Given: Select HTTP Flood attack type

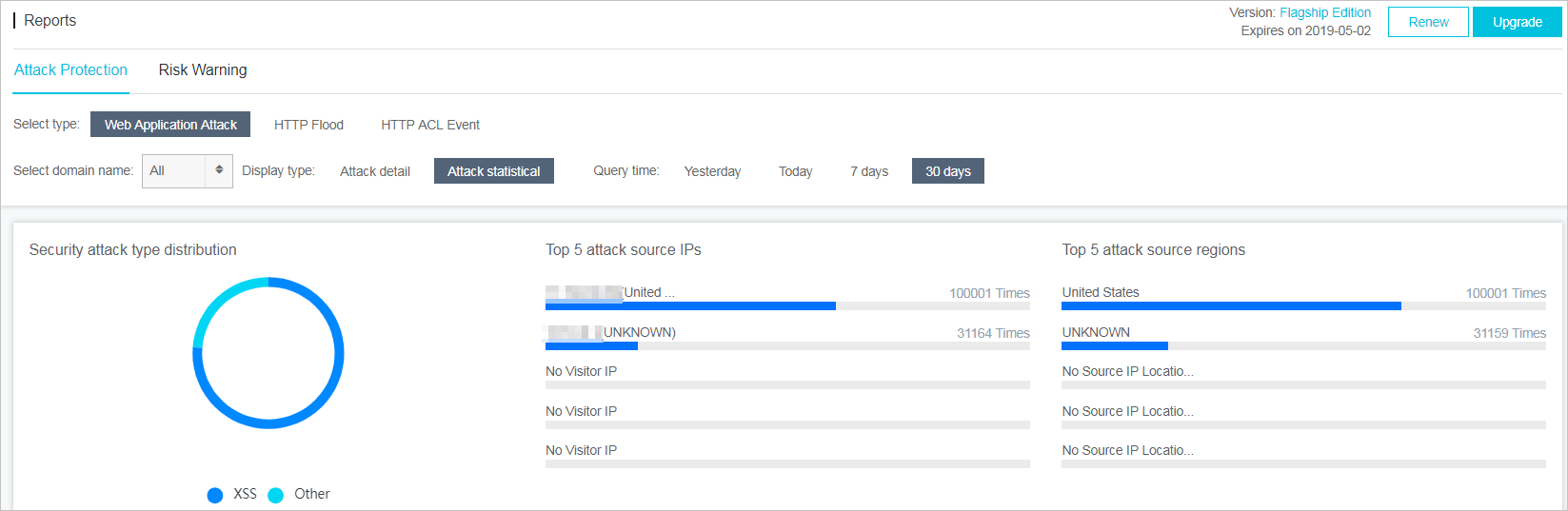Looking at the screenshot, I should pyautogui.click(x=308, y=125).
